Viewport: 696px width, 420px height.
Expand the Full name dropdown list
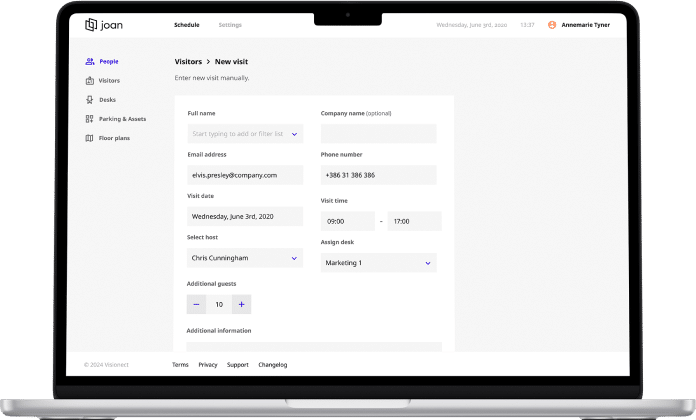[295, 134]
